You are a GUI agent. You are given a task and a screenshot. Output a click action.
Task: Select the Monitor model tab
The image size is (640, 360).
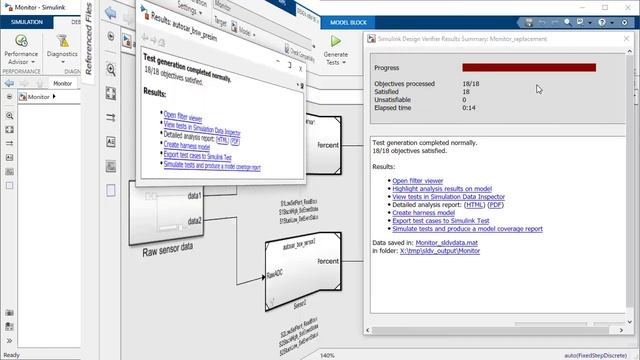[x=62, y=83]
